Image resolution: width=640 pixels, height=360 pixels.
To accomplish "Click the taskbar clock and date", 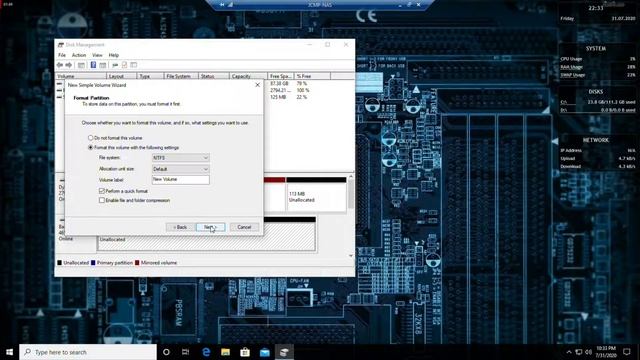I will pyautogui.click(x=606, y=352).
